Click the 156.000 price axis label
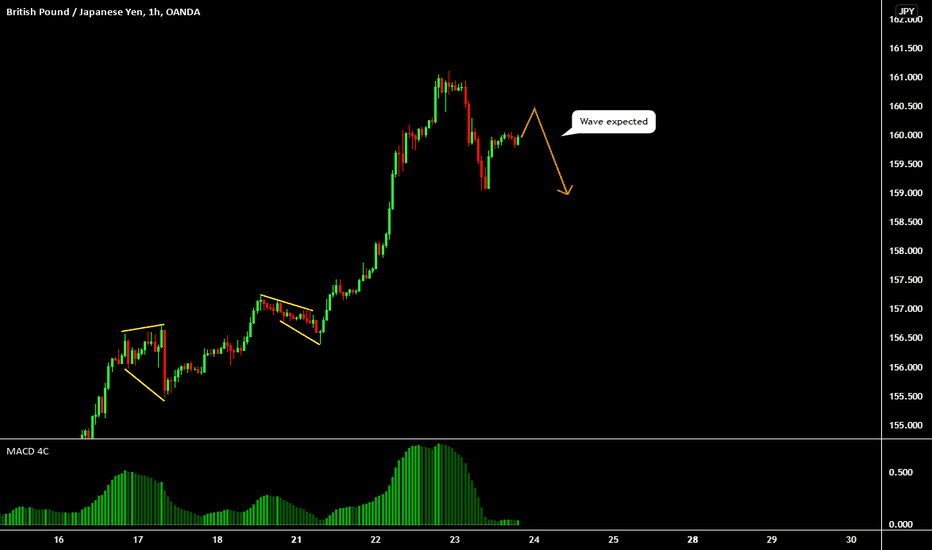Screen dimensions: 932x550 tap(905, 367)
